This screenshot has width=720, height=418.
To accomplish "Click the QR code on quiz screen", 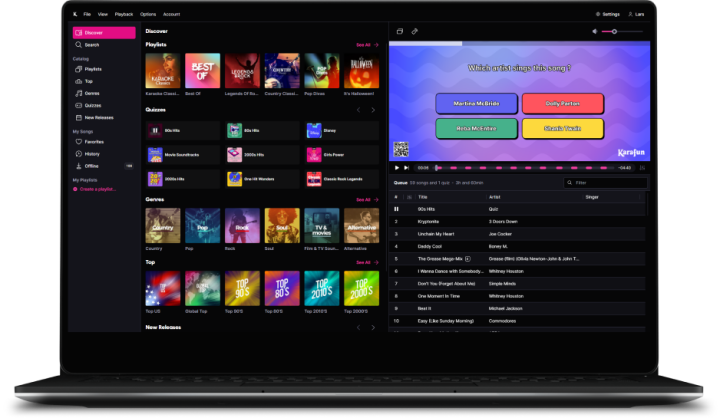I will click(x=401, y=149).
